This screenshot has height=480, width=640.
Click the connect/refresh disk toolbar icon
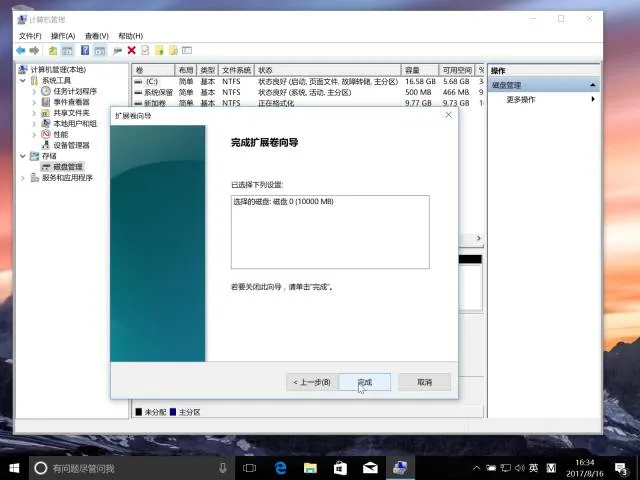point(118,51)
